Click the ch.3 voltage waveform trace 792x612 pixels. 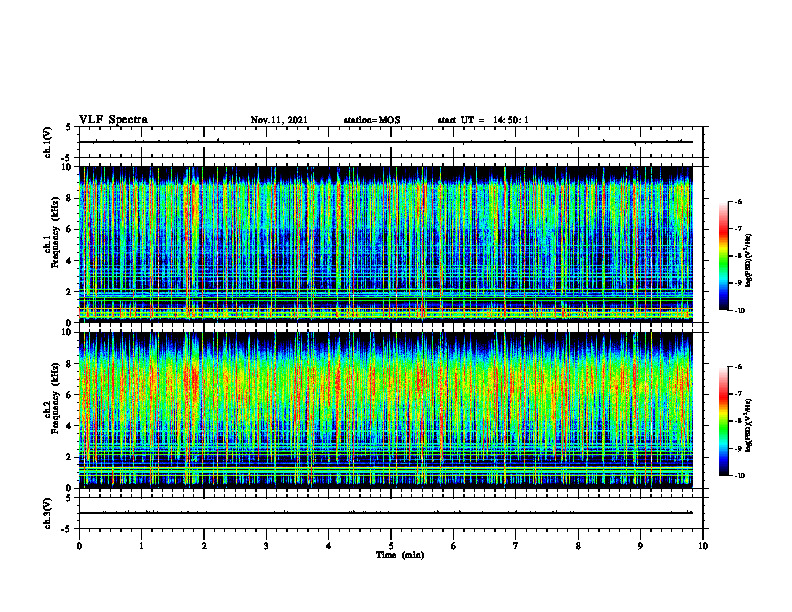[x=386, y=513]
